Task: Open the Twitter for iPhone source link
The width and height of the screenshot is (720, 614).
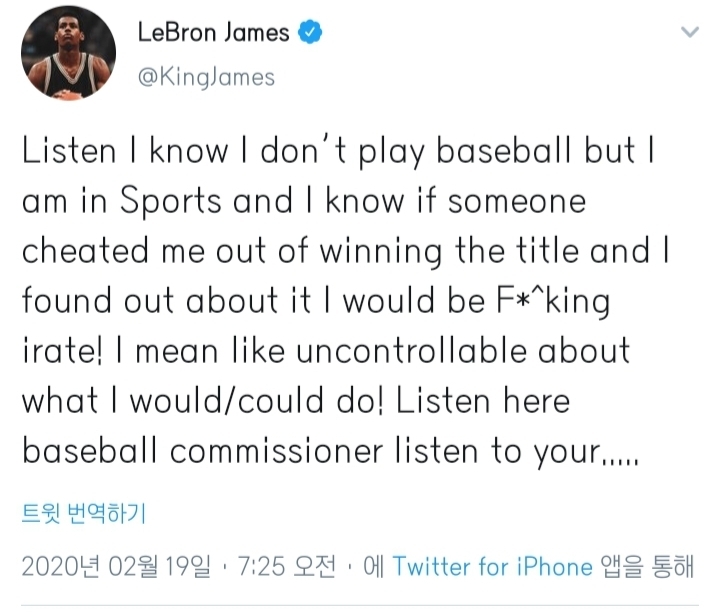Action: tap(493, 566)
